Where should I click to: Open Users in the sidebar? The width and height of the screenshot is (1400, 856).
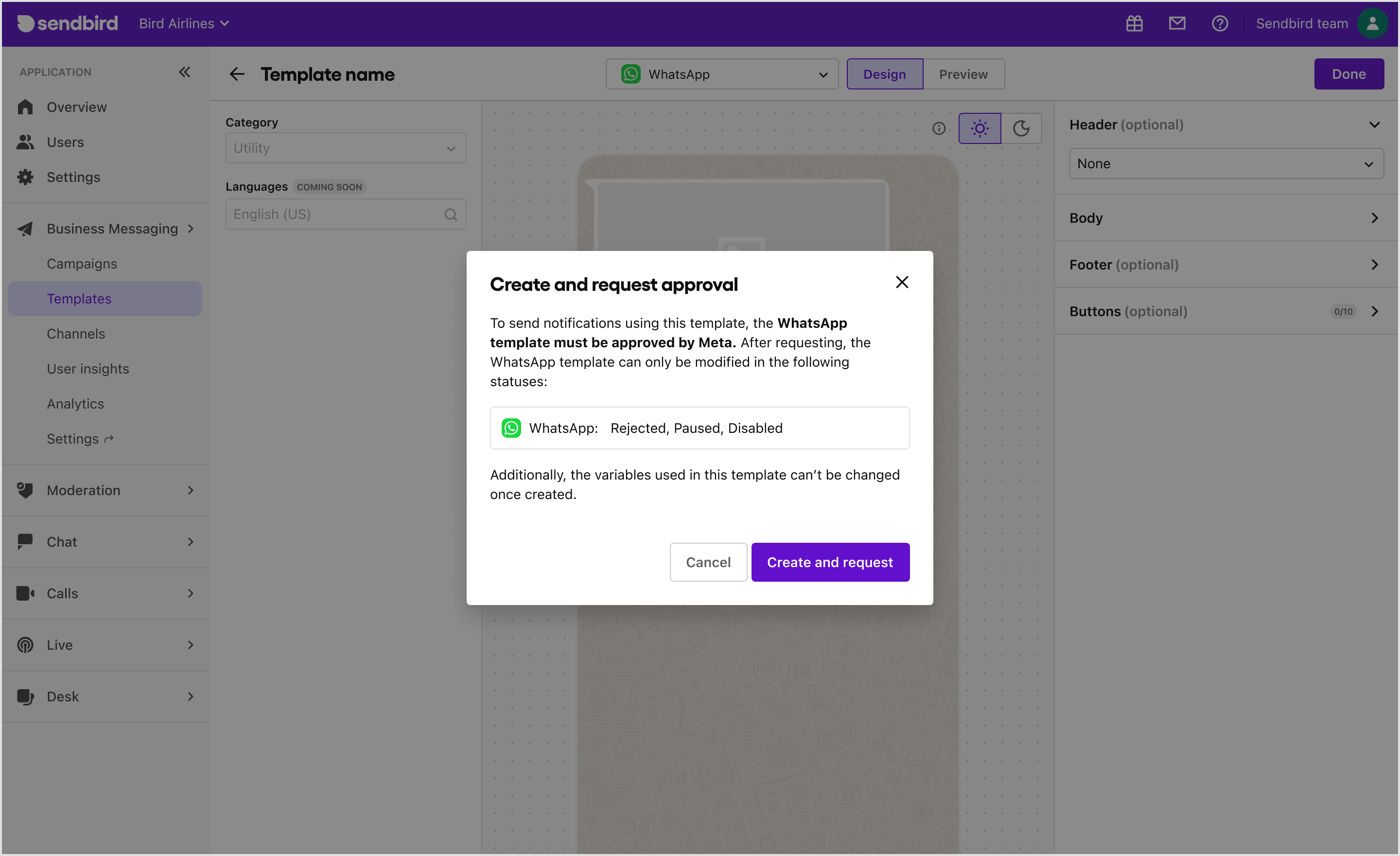(x=105, y=142)
